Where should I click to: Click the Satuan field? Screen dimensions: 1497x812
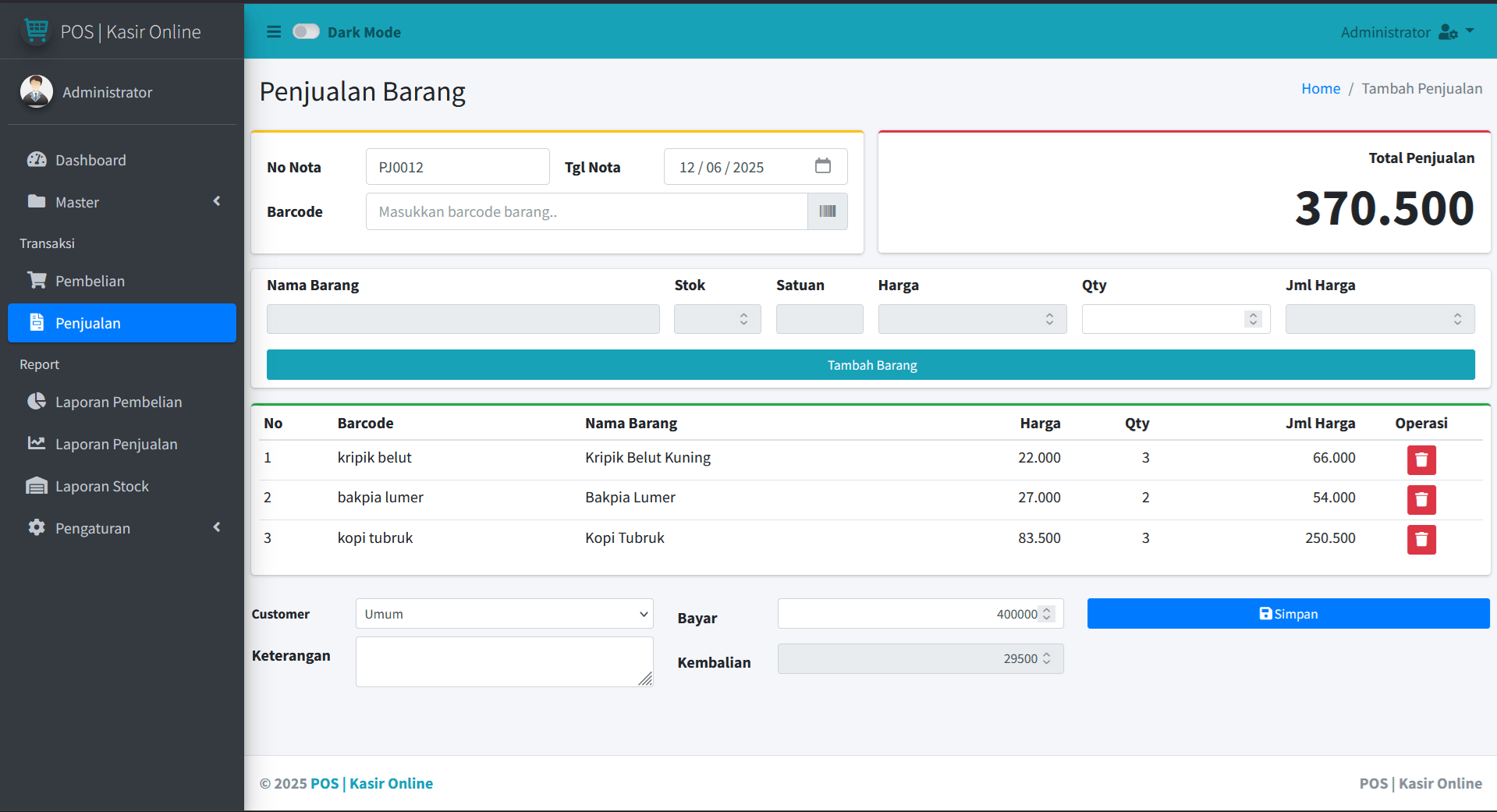[x=820, y=319]
